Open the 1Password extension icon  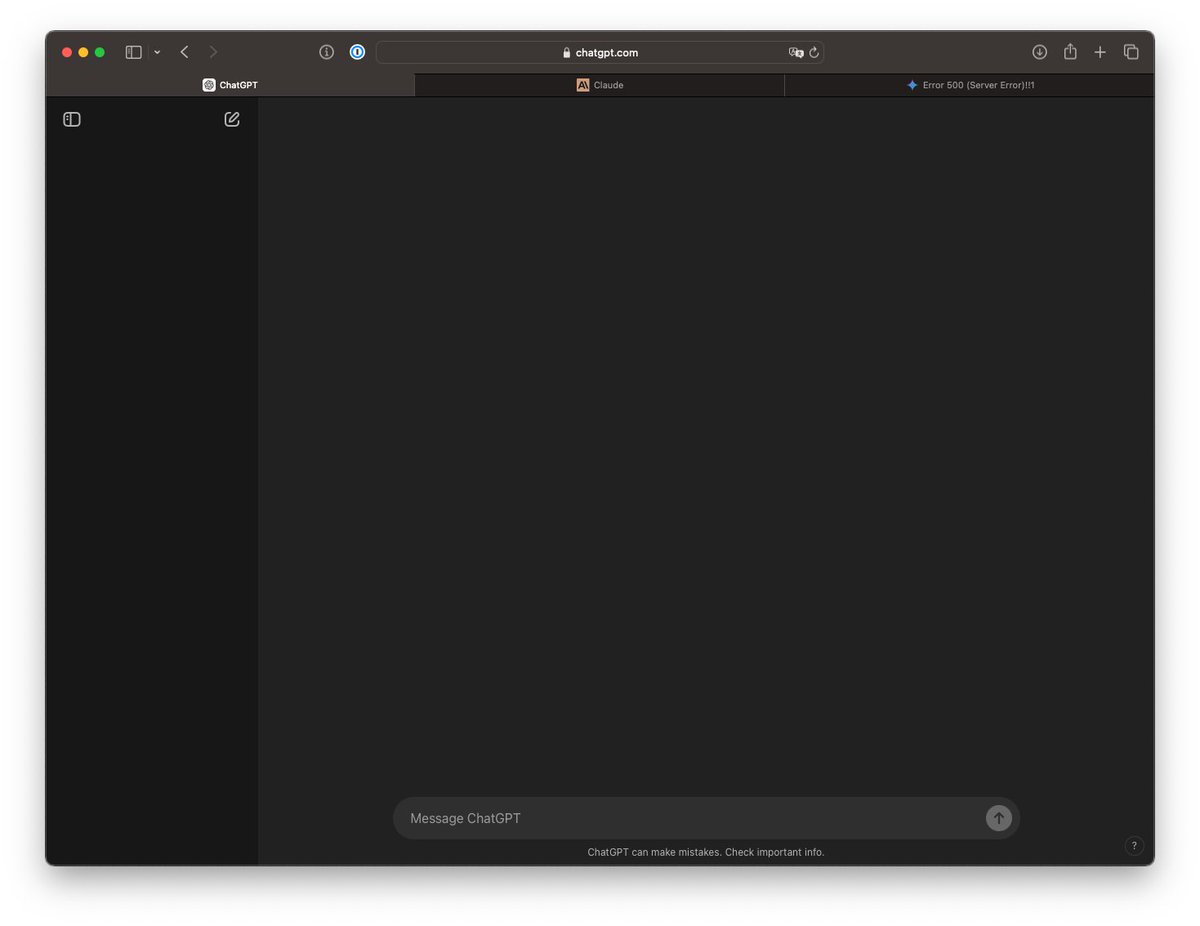[357, 52]
